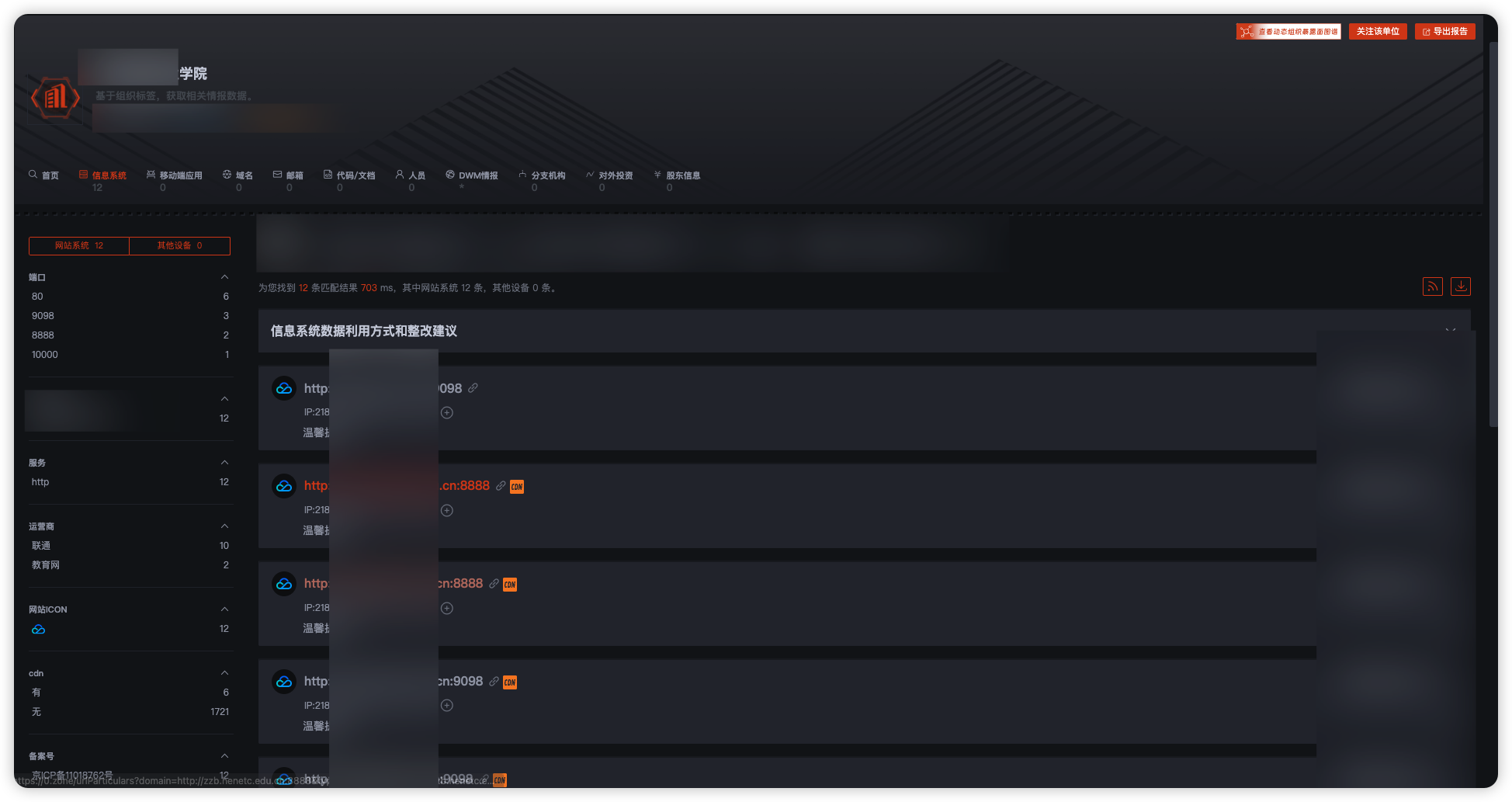The height and width of the screenshot is (802, 1512).
Task: Filter results by 联通 operator
Action: pos(130,546)
